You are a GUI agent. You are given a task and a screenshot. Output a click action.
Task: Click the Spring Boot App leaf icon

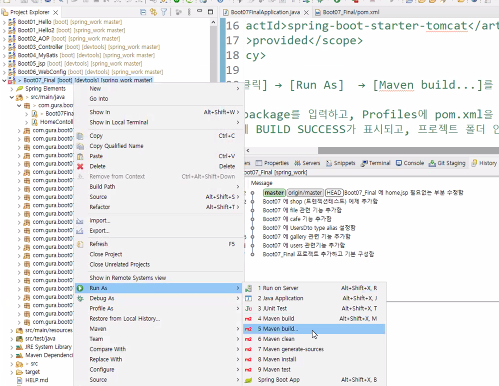[248, 380]
